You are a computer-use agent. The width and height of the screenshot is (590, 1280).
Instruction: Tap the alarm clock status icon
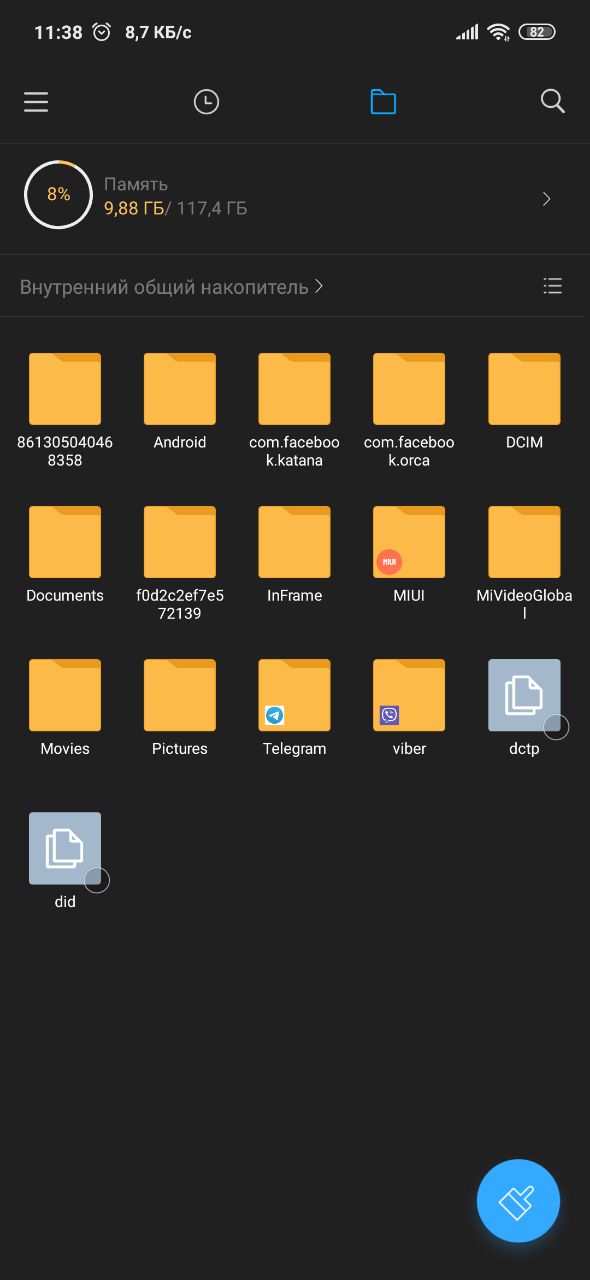(102, 32)
